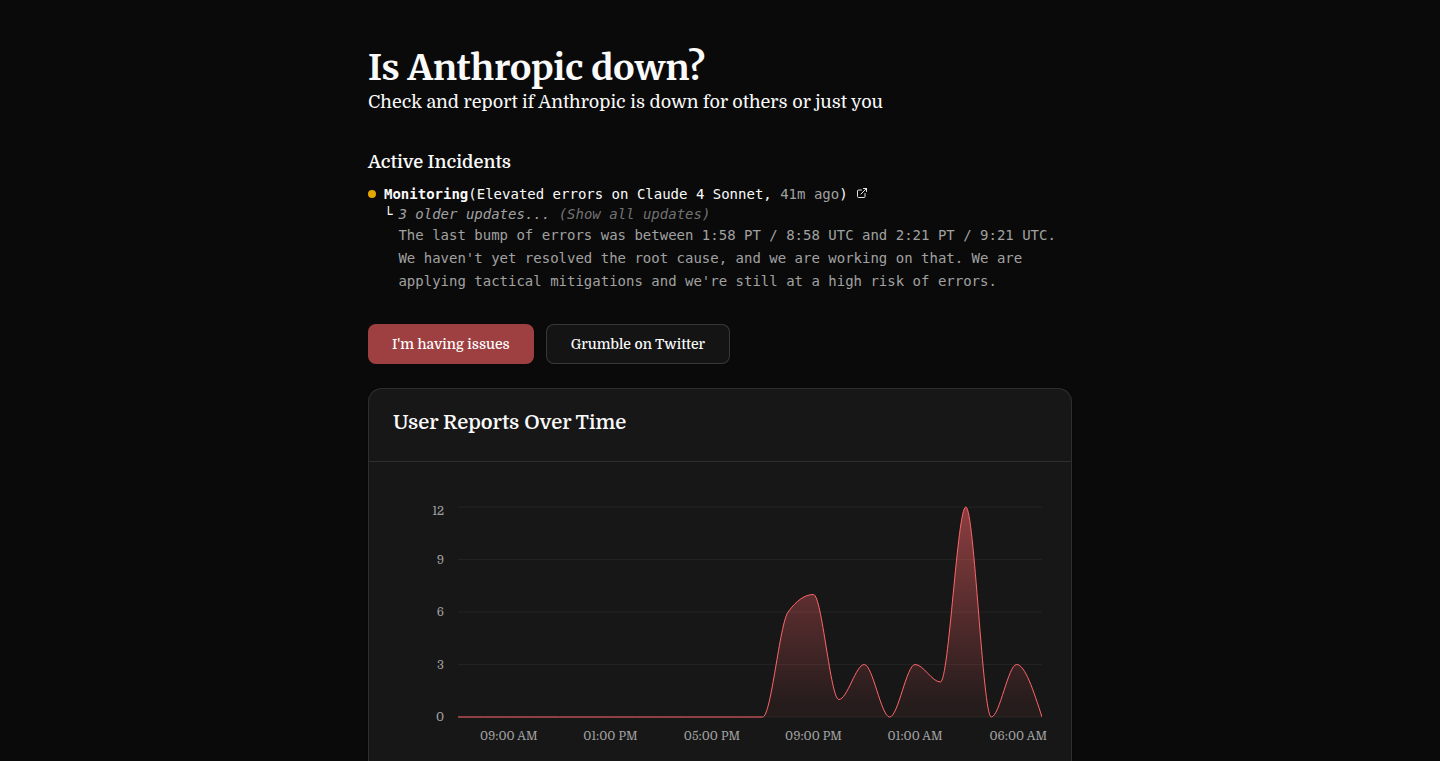Viewport: 1440px width, 761px height.
Task: Open the incident external link icon
Action: coord(863,193)
